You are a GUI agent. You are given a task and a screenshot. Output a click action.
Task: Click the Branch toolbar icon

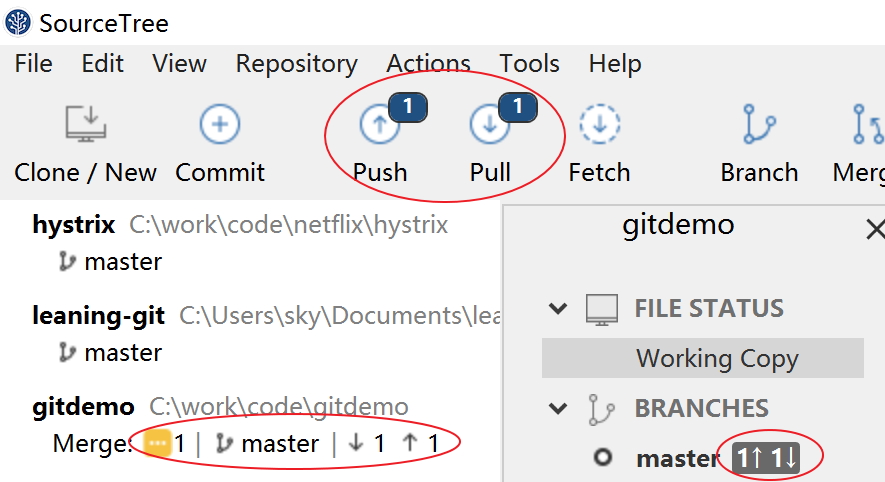pyautogui.click(x=760, y=125)
